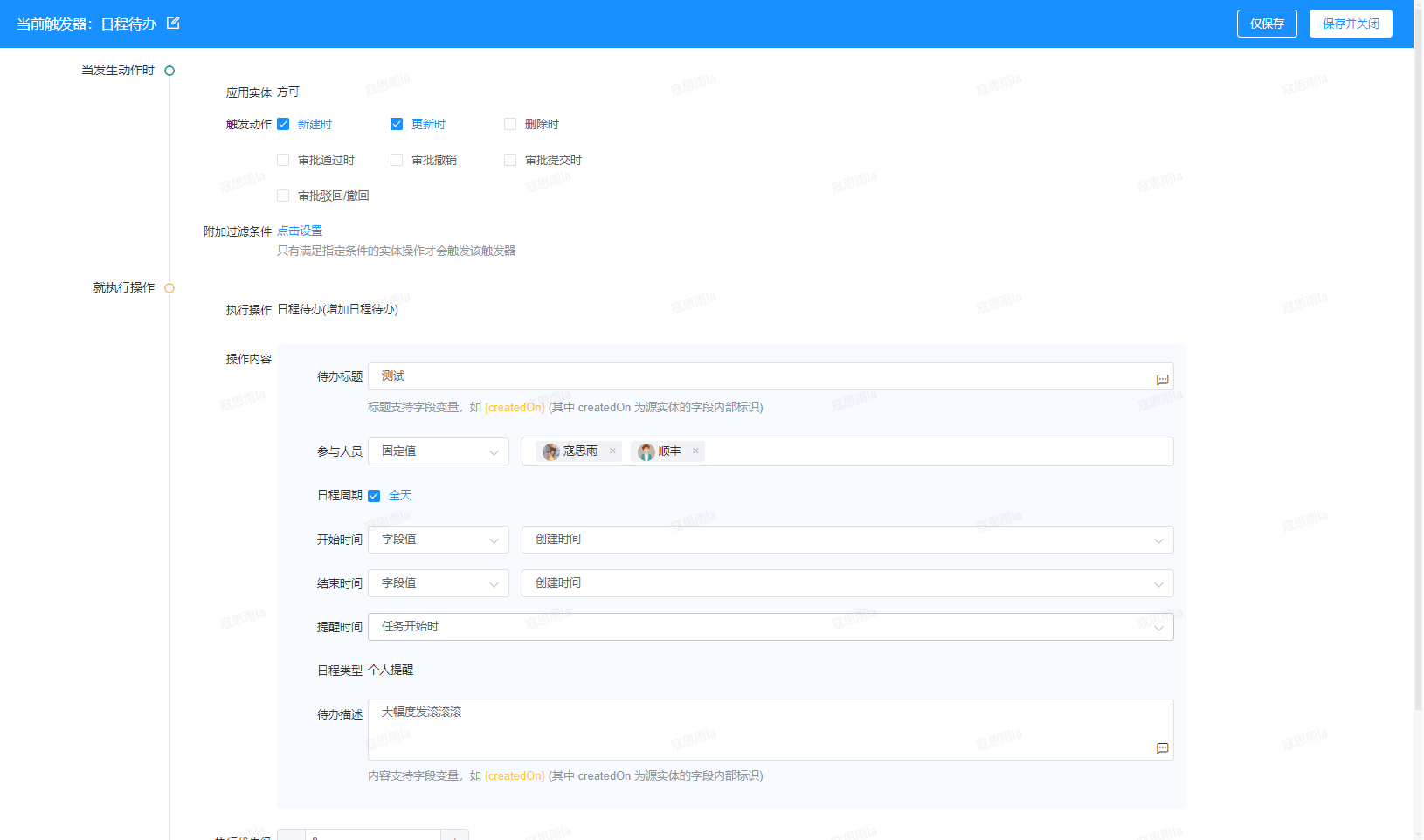The width and height of the screenshot is (1424, 840).
Task: Open the 参与人员 type dropdown 固定值
Action: (x=439, y=451)
